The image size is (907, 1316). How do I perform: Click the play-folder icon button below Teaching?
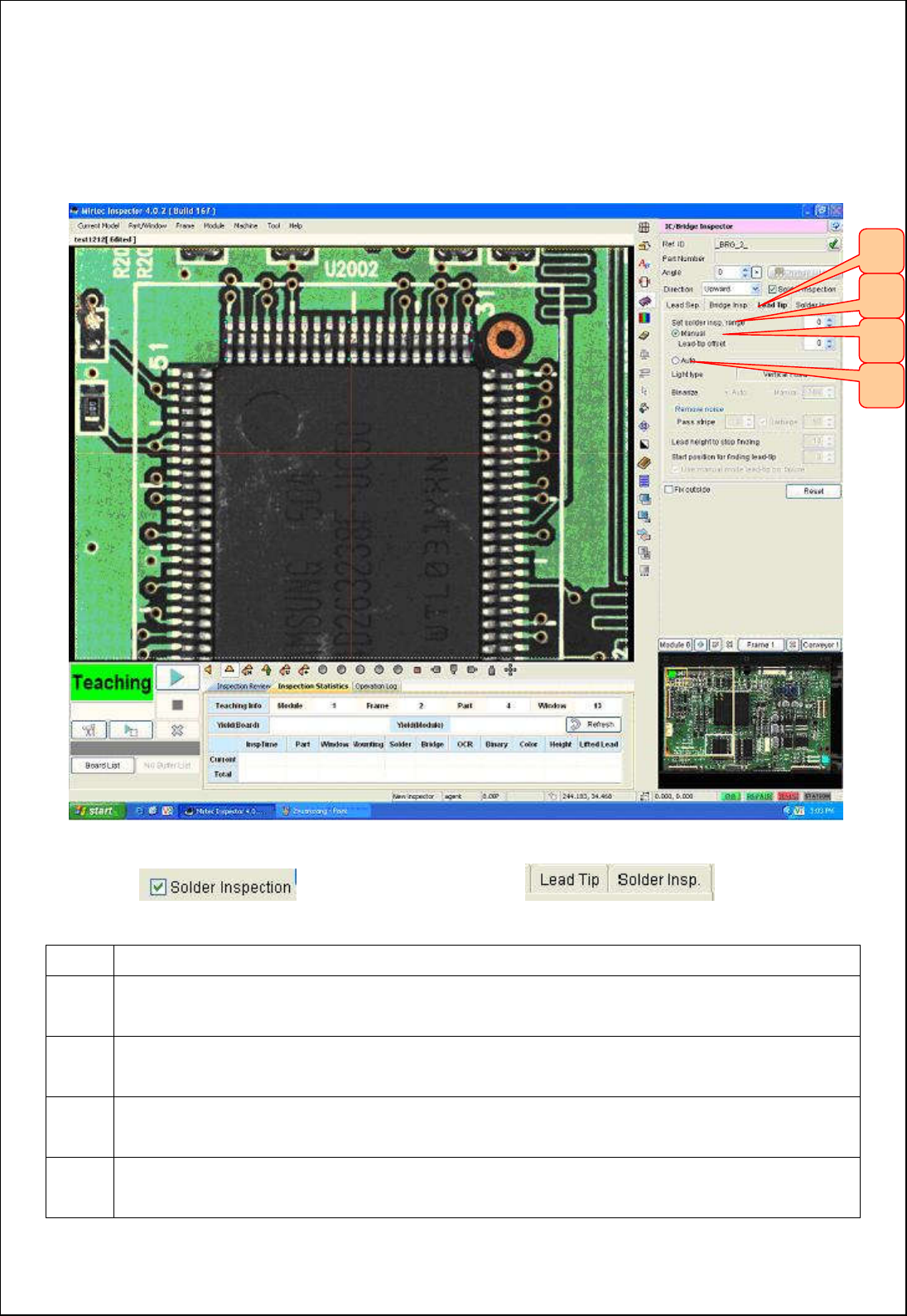coord(132,730)
